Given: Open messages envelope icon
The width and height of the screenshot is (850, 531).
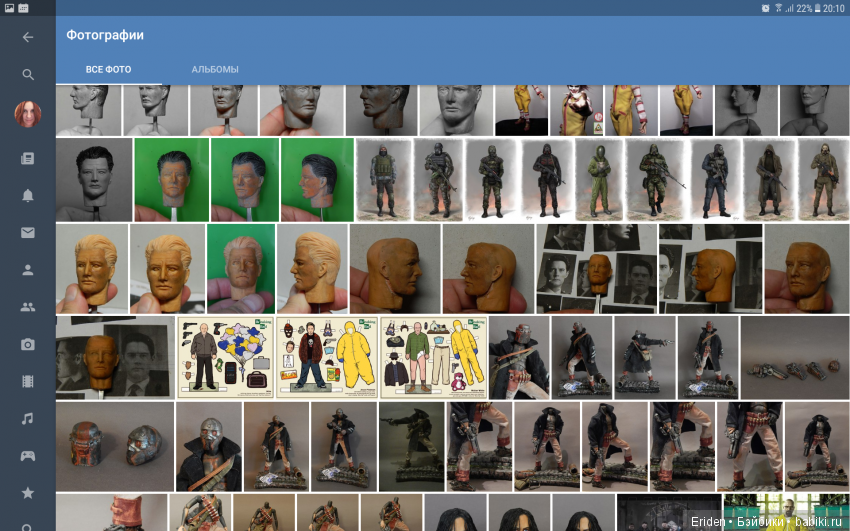Looking at the screenshot, I should coord(28,233).
